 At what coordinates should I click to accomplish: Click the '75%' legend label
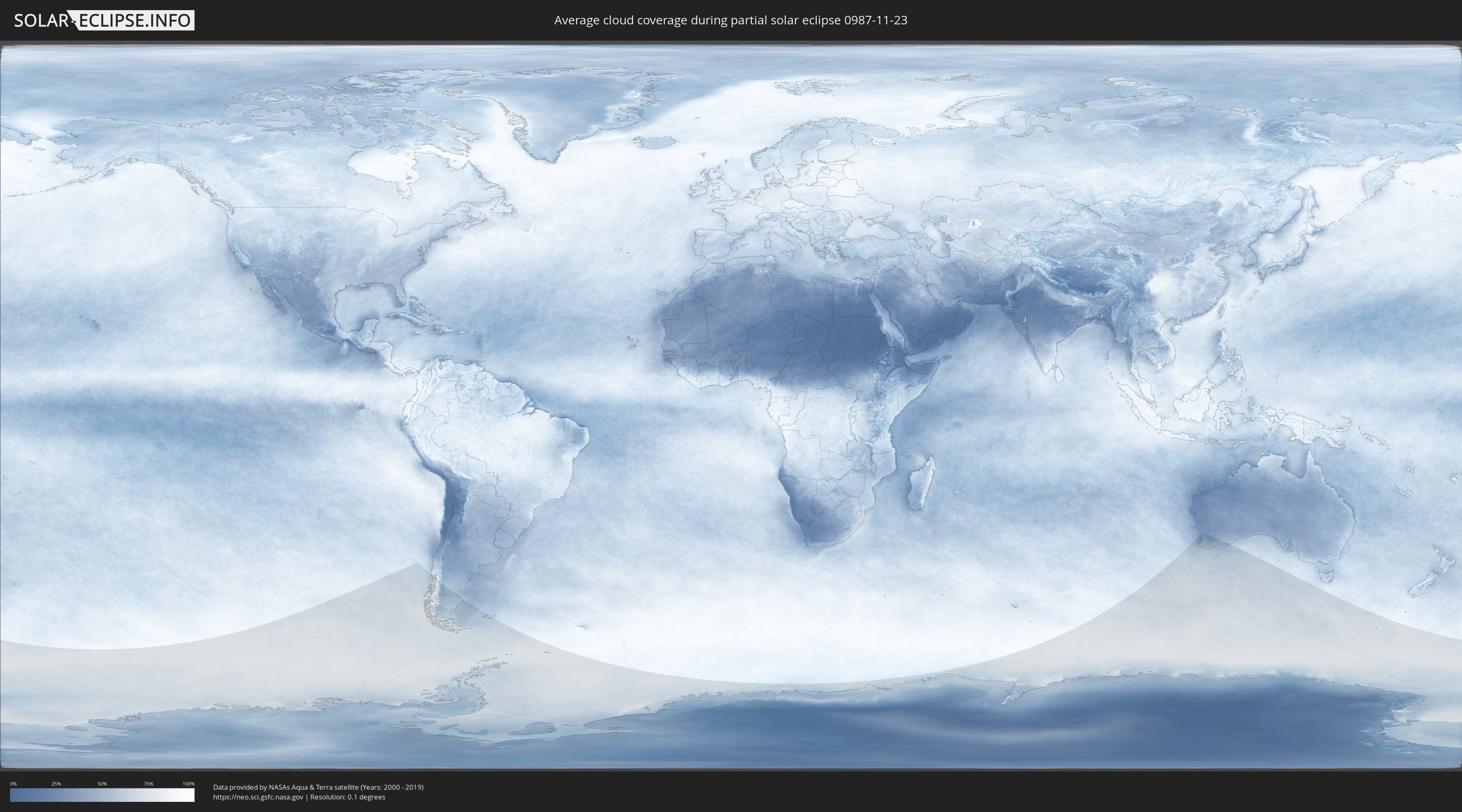(x=148, y=784)
